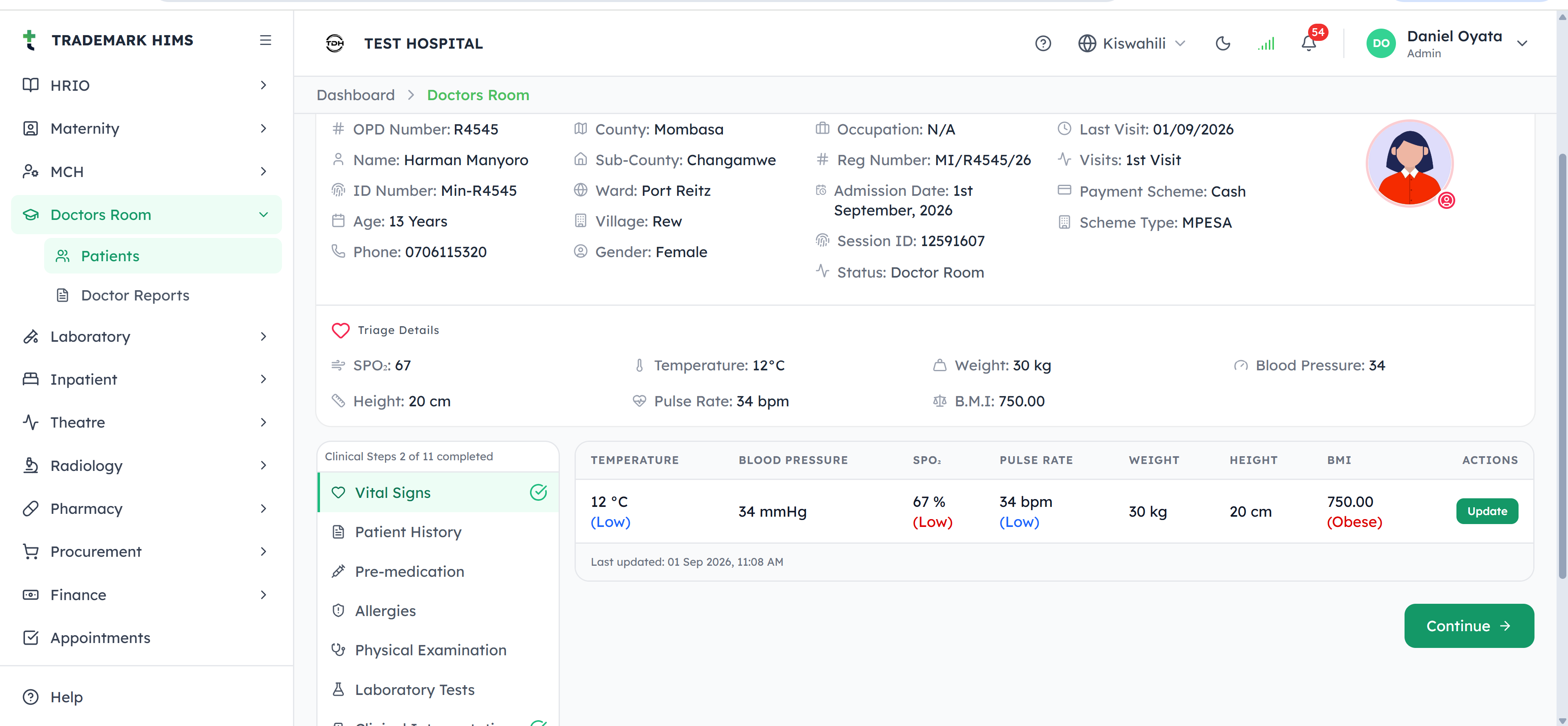The height and width of the screenshot is (726, 1568).
Task: Expand the Maternity menu chevron
Action: pos(264,128)
